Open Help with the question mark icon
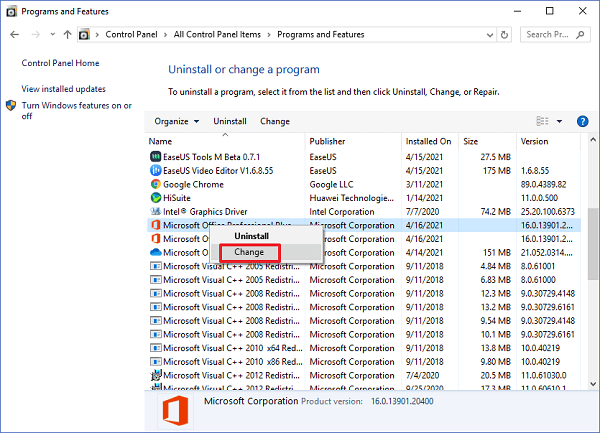 (x=582, y=121)
